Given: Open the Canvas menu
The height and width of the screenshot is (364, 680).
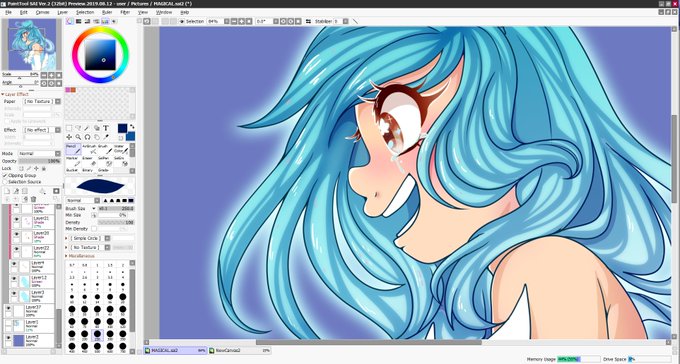Looking at the screenshot, I should [42, 12].
